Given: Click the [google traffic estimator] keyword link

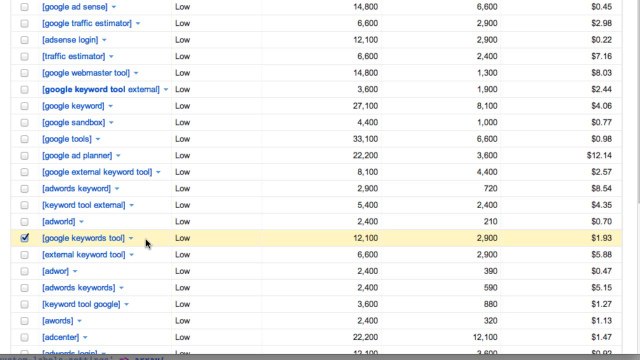Looking at the screenshot, I should click(x=87, y=23).
